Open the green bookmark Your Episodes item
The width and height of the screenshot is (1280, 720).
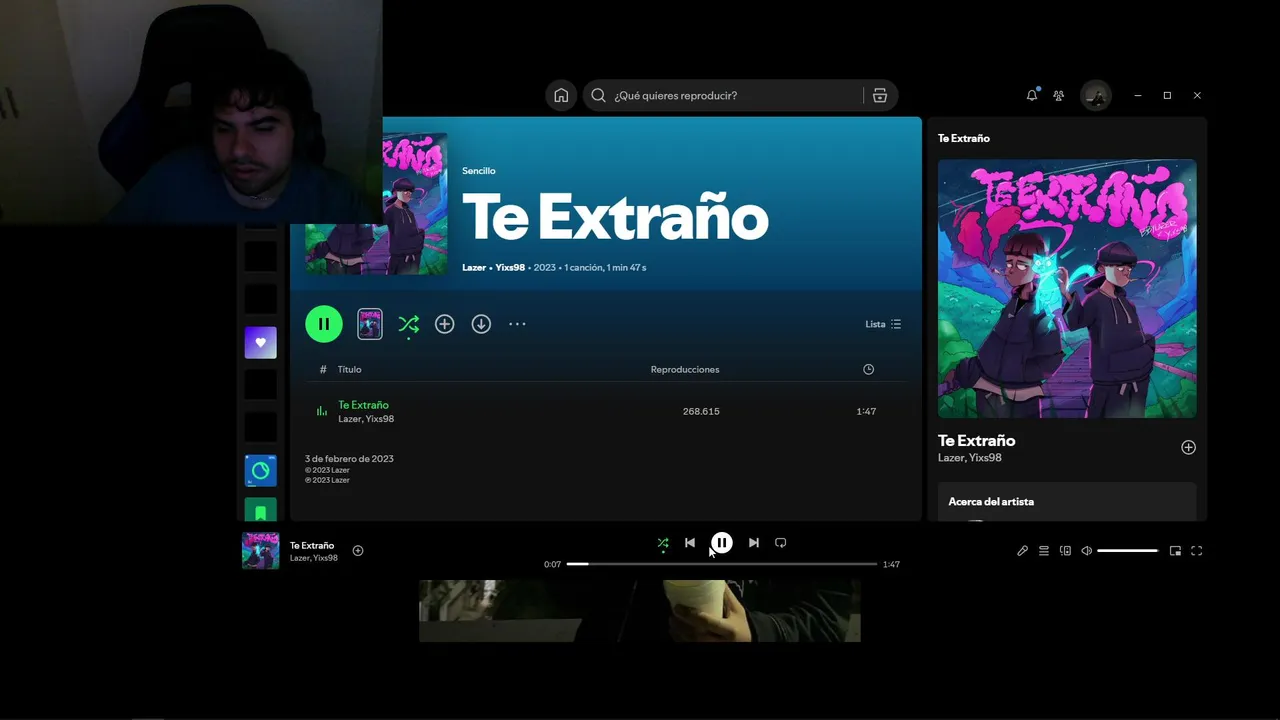tap(261, 510)
